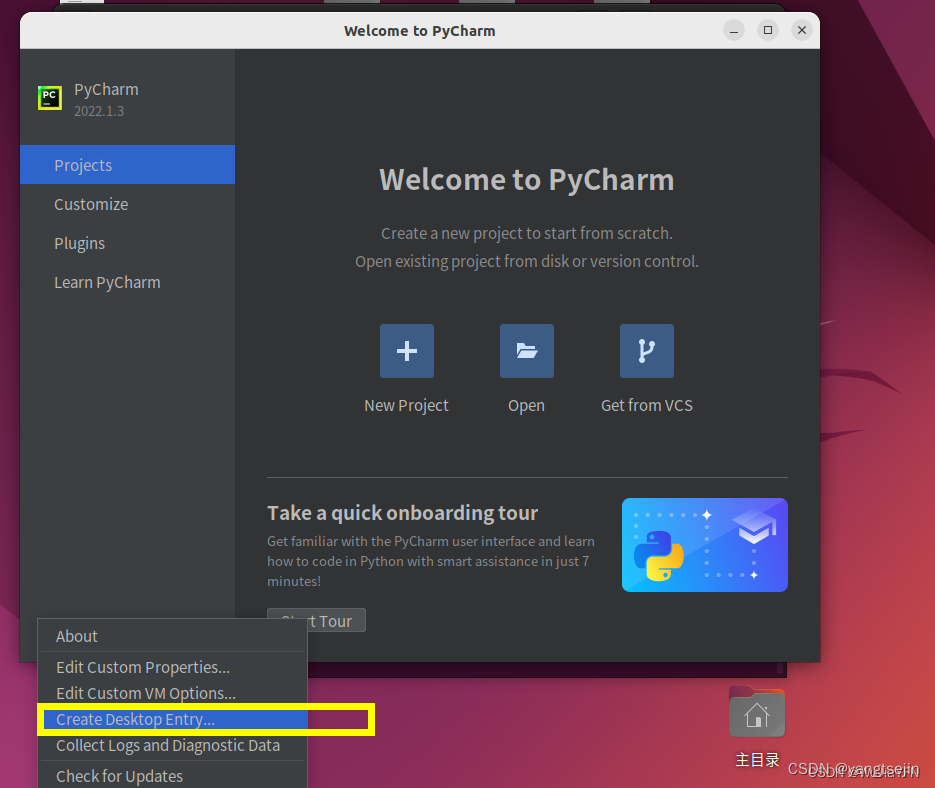
Task: Switch to the Customize section
Action: 128,204
